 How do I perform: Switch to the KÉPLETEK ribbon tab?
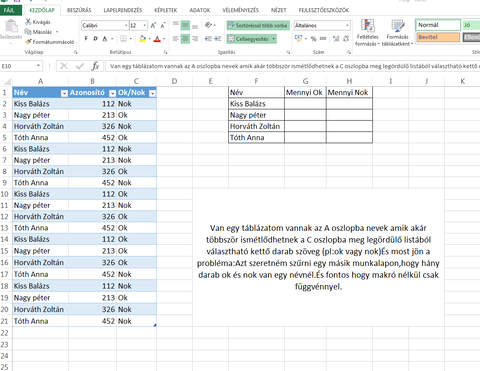(x=166, y=10)
